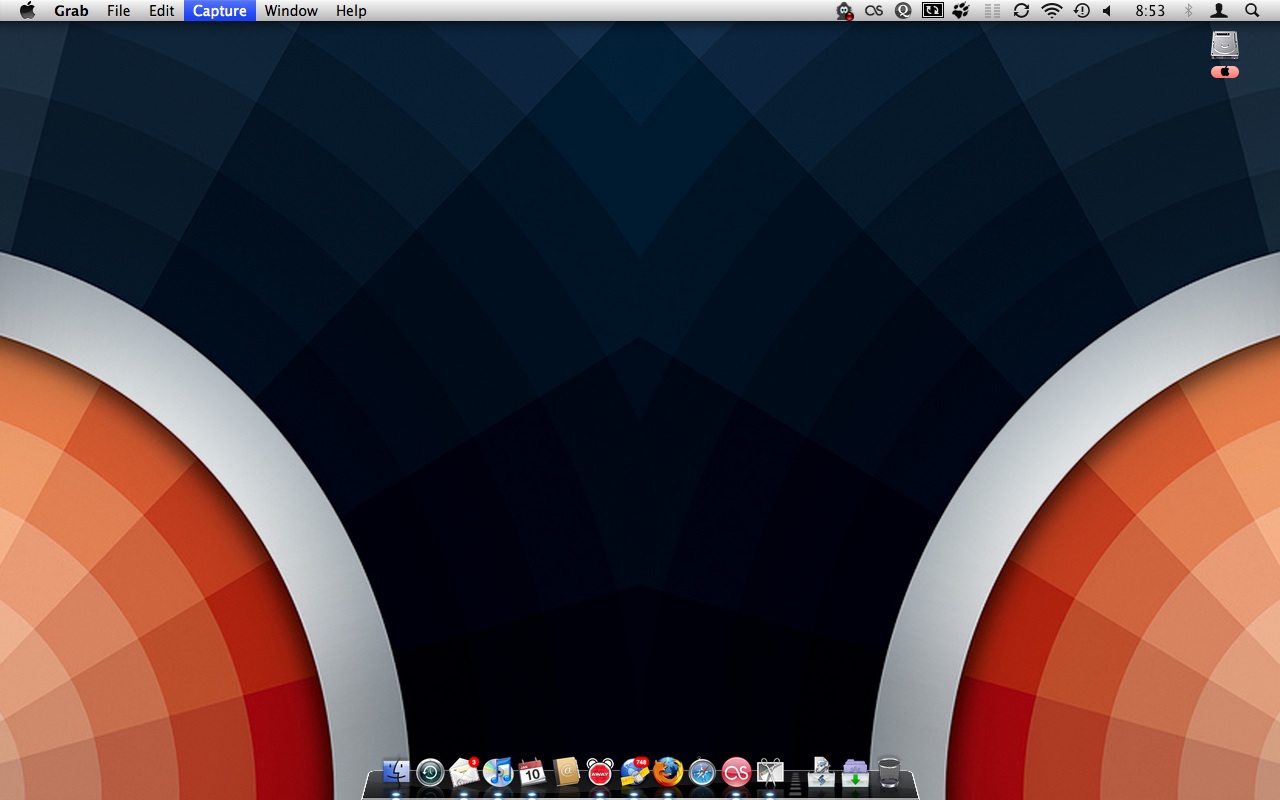The width and height of the screenshot is (1280, 800).
Task: Launch Time Machine from the Dock
Action: pyautogui.click(x=430, y=771)
